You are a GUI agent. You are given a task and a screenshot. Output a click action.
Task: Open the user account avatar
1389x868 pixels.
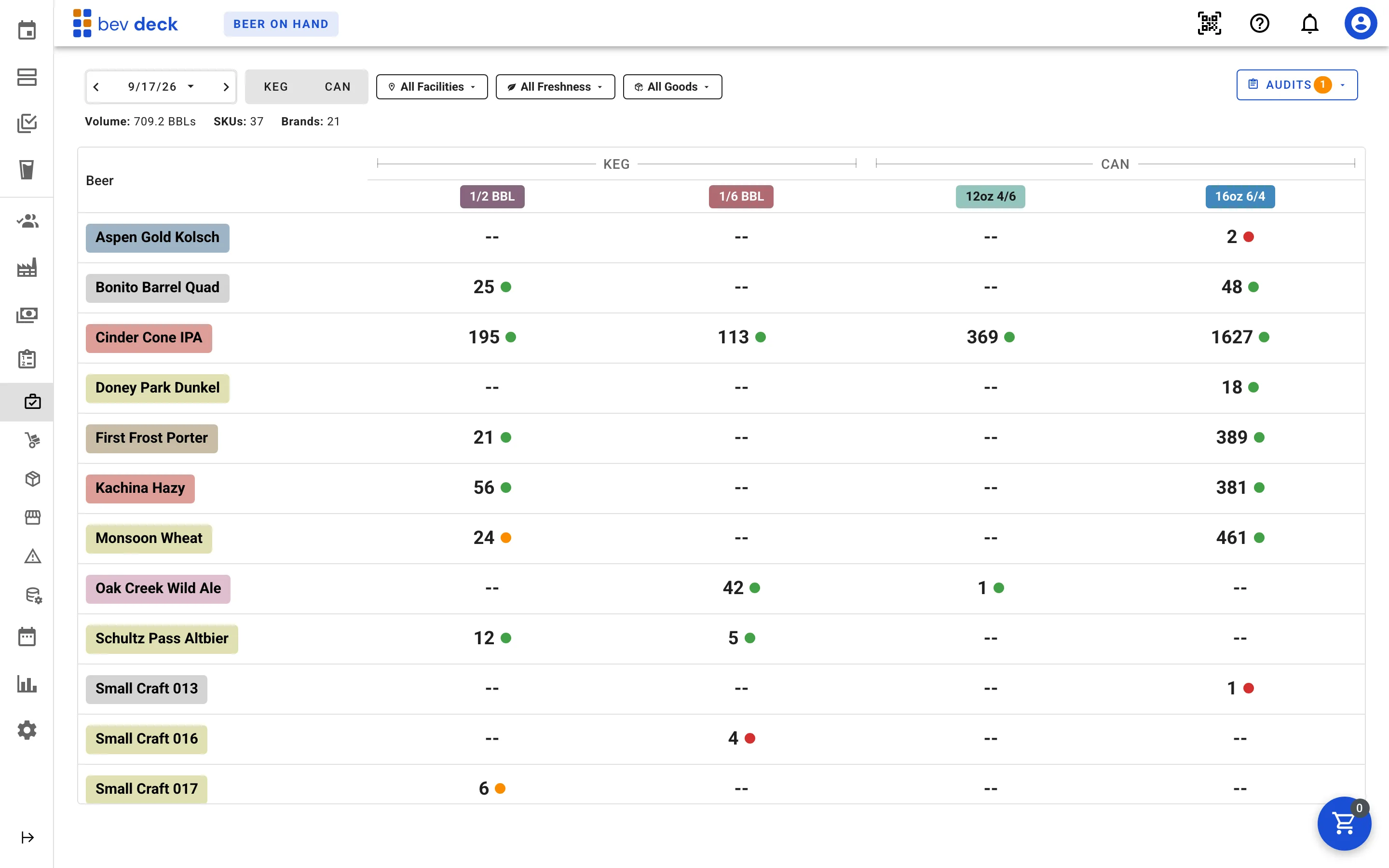1360,24
